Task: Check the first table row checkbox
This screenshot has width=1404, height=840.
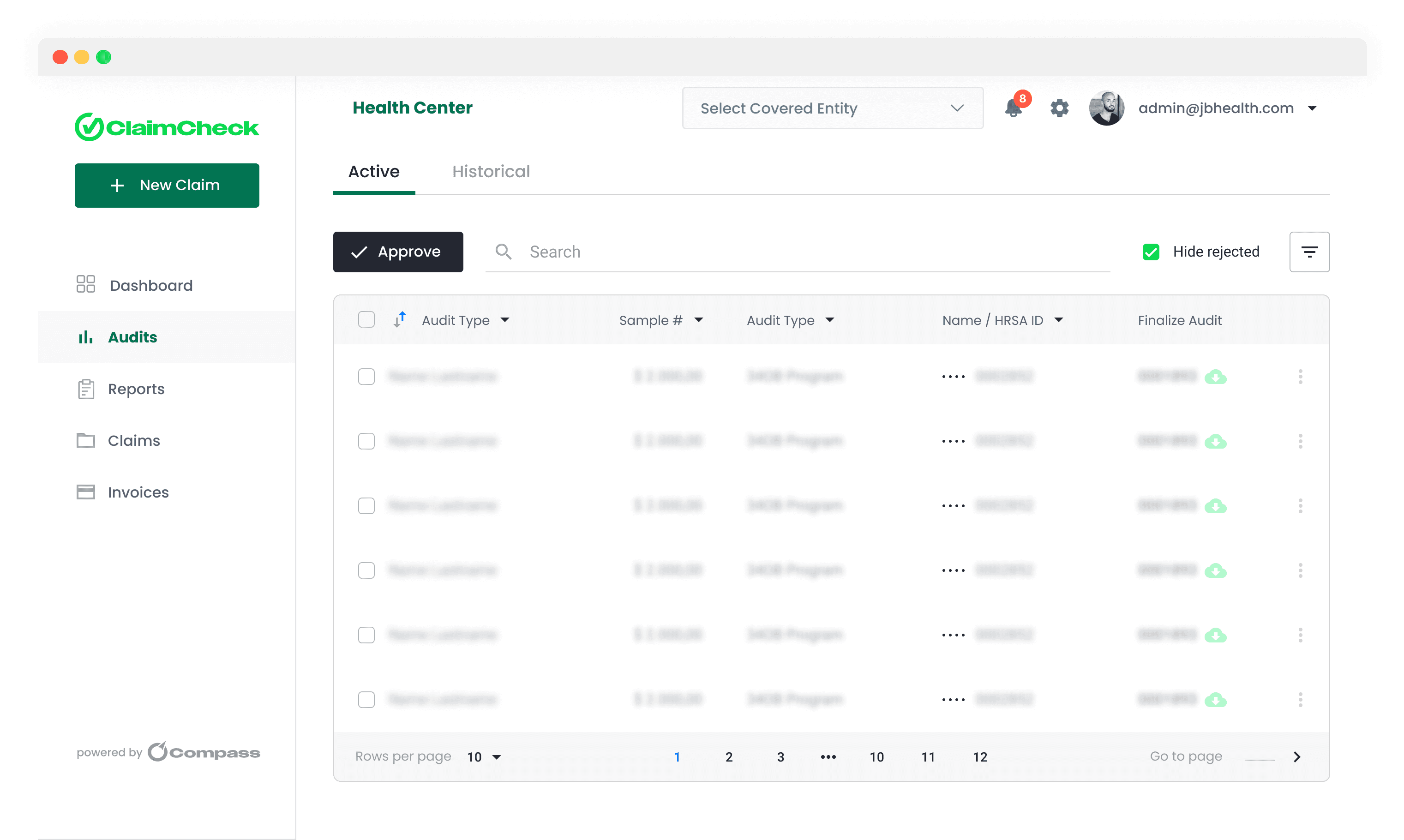Action: tap(366, 377)
